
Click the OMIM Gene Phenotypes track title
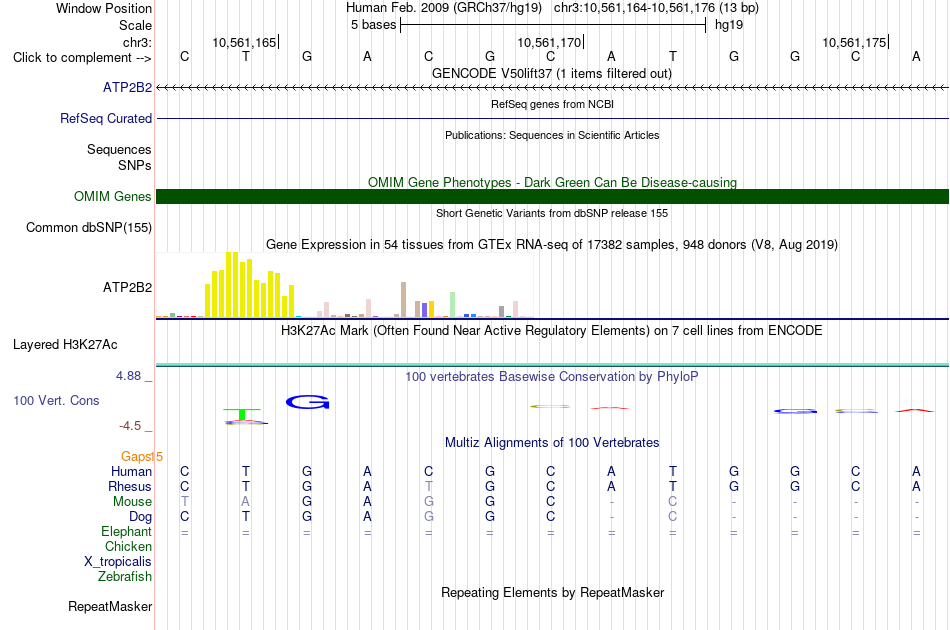[552, 182]
